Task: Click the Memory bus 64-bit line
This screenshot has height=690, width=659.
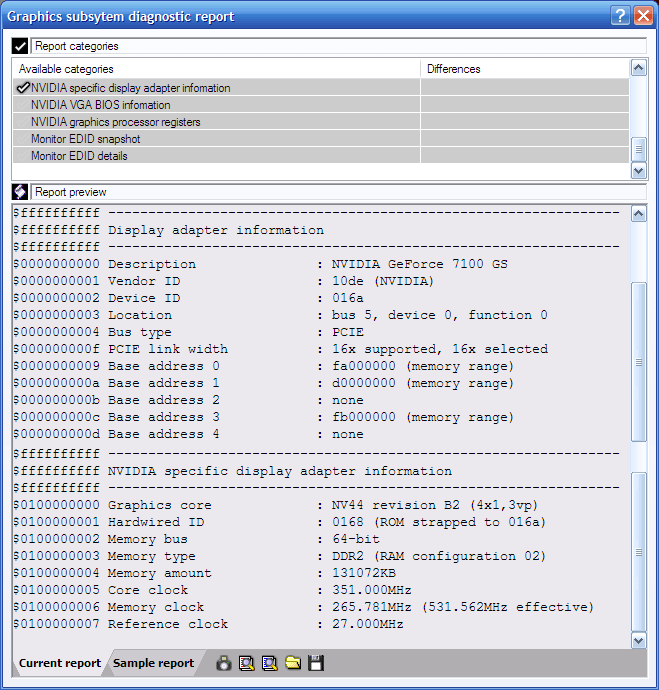Action: 197,539
